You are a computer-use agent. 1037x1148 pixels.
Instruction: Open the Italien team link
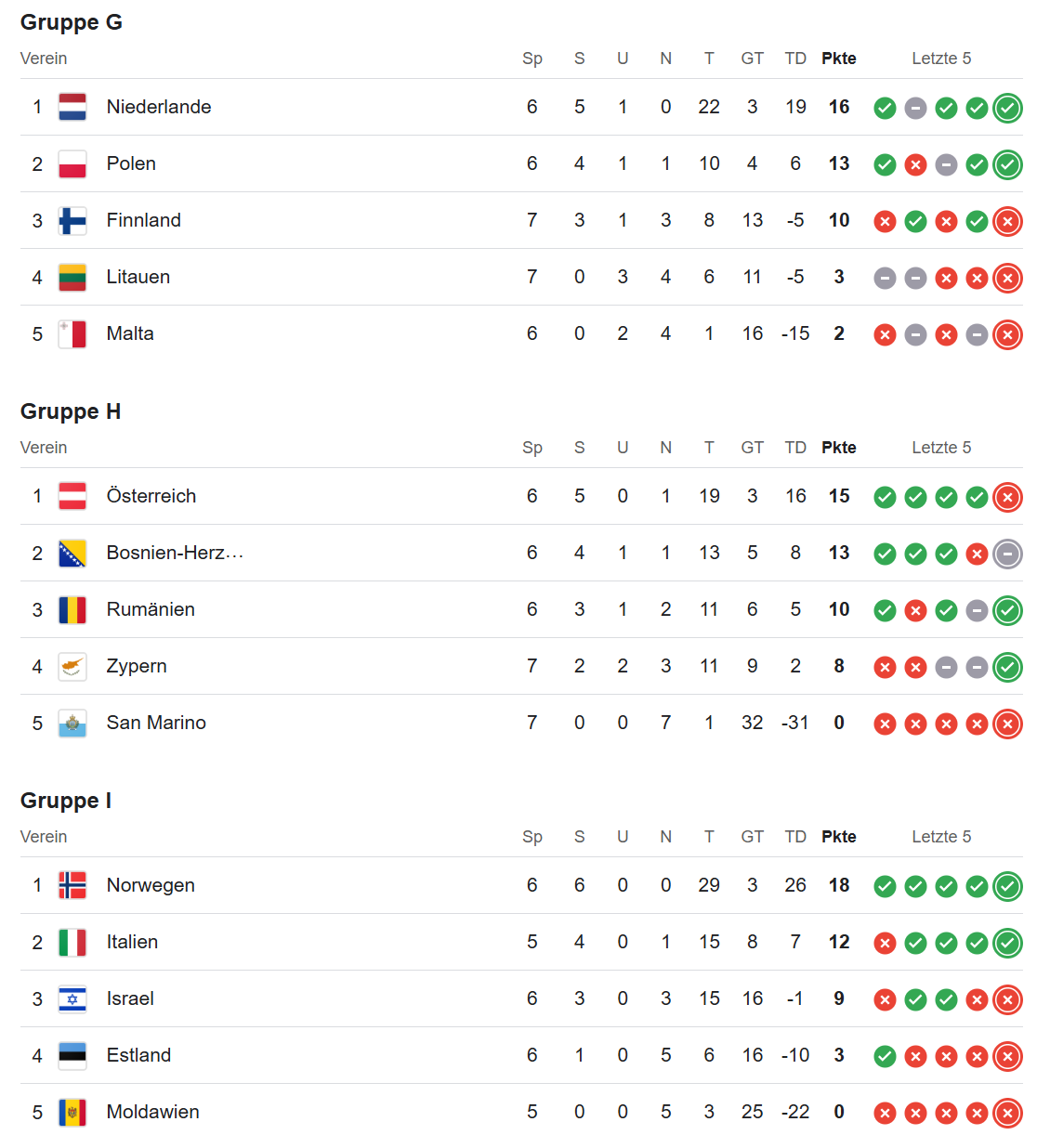[132, 942]
